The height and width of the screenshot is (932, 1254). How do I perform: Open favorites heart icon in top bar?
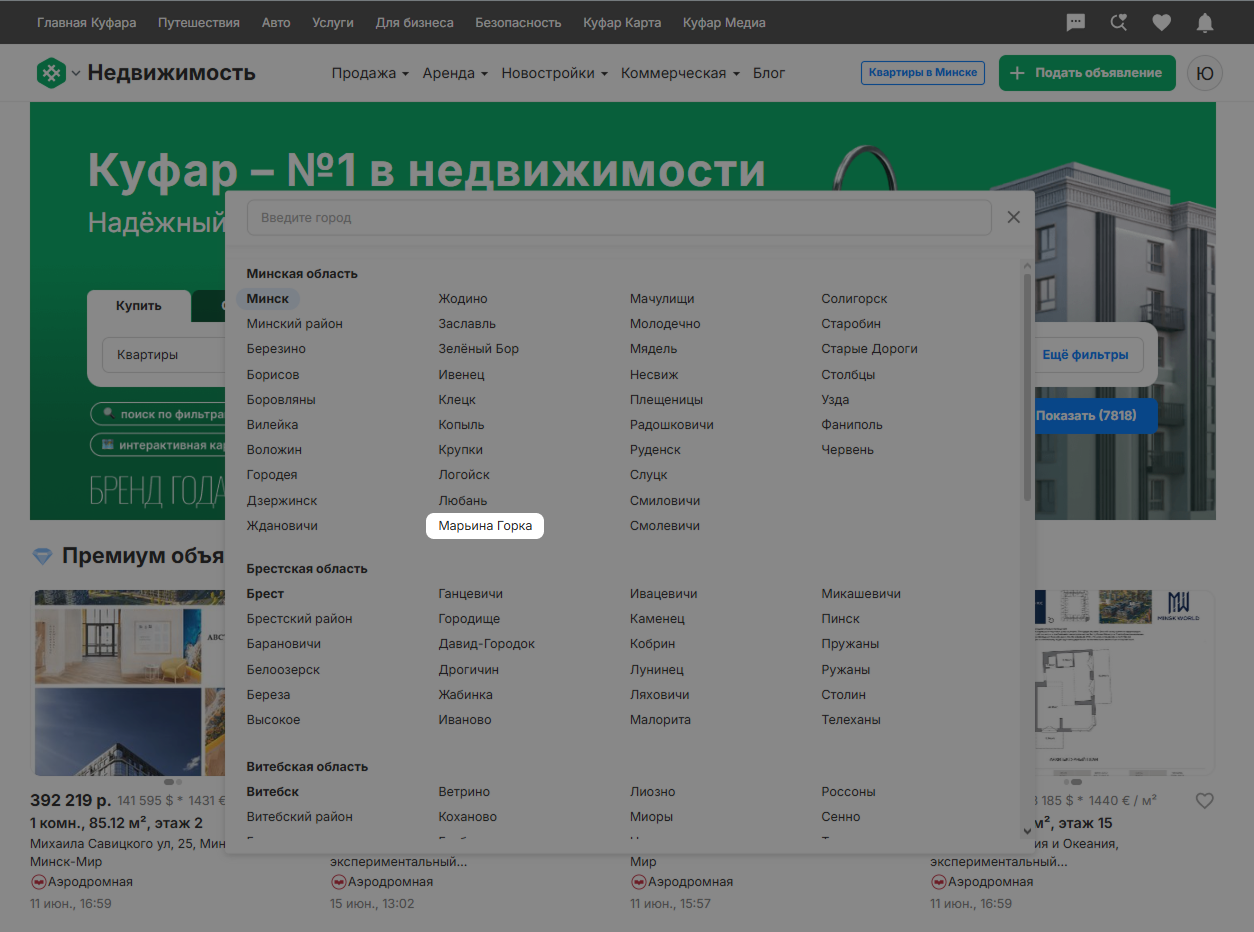tap(1161, 22)
